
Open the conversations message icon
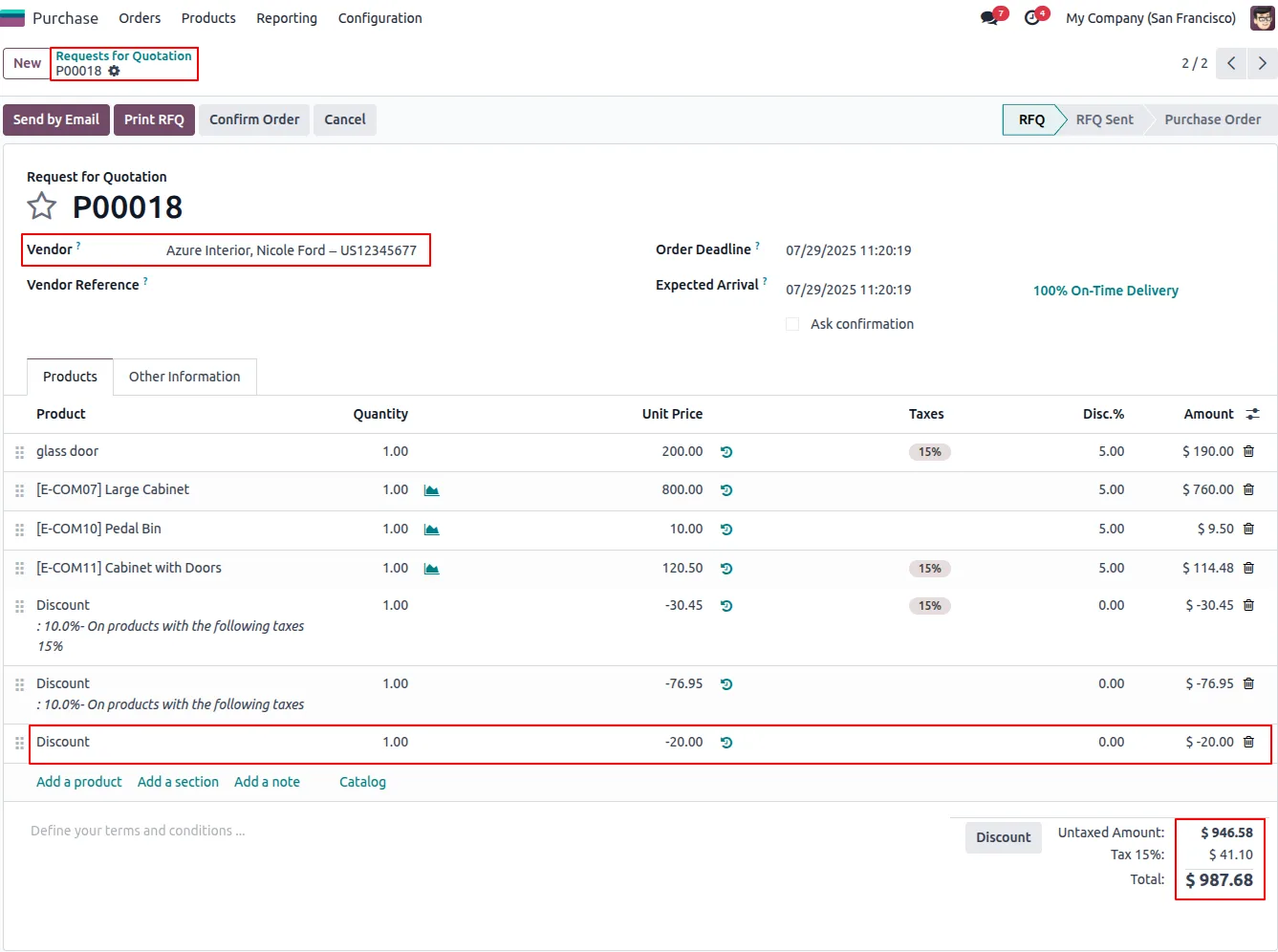(x=989, y=18)
